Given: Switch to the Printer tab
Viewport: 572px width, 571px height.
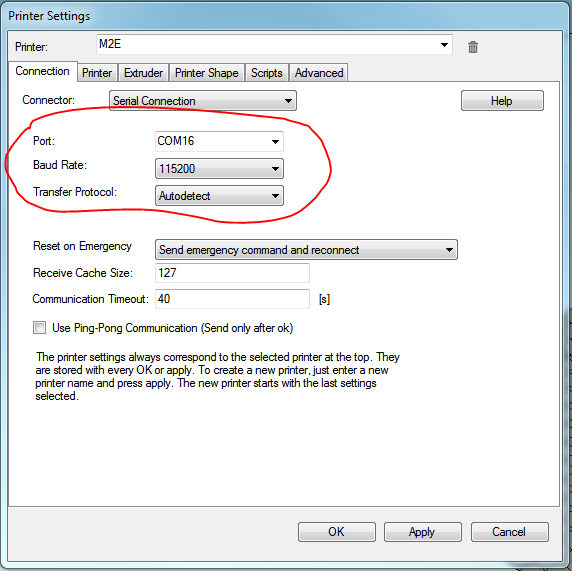Looking at the screenshot, I should click(x=97, y=73).
